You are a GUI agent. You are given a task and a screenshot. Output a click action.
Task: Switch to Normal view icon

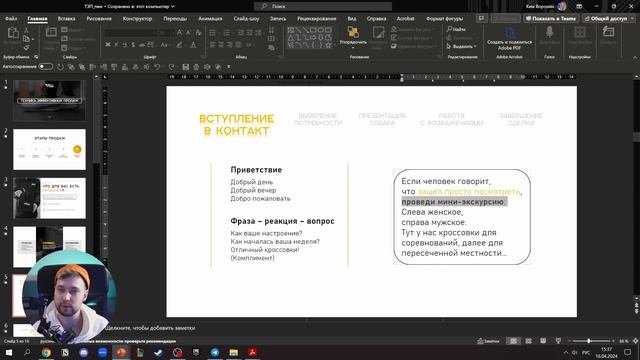(513, 341)
